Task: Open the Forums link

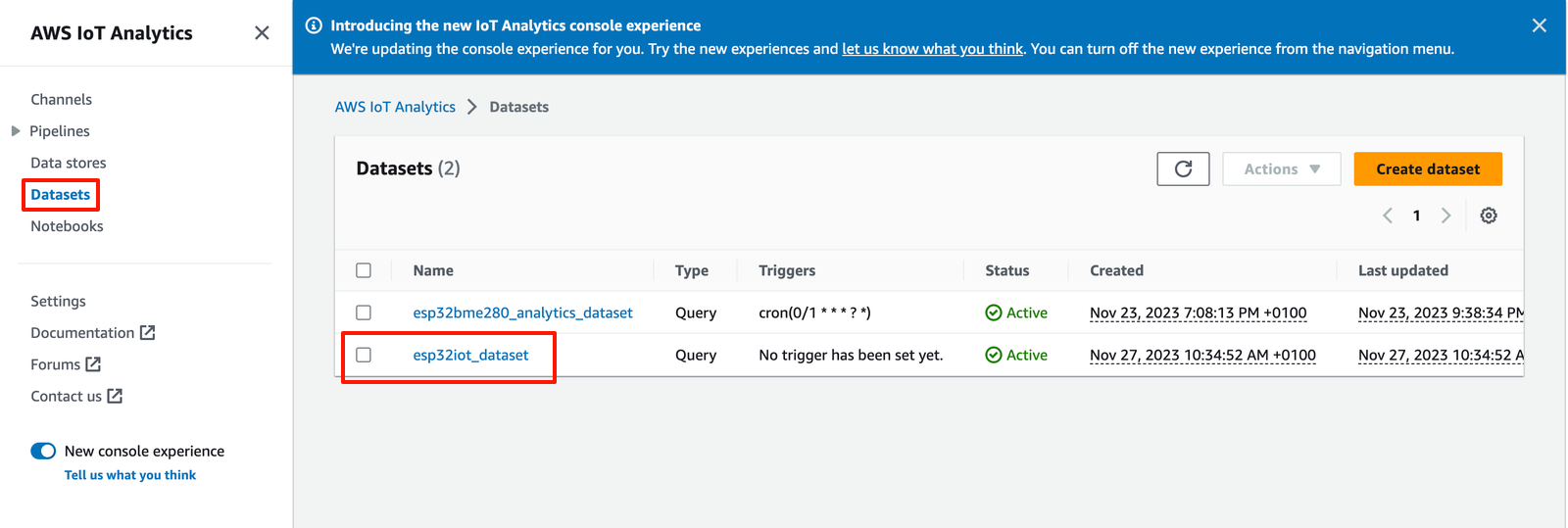Action: pos(55,364)
